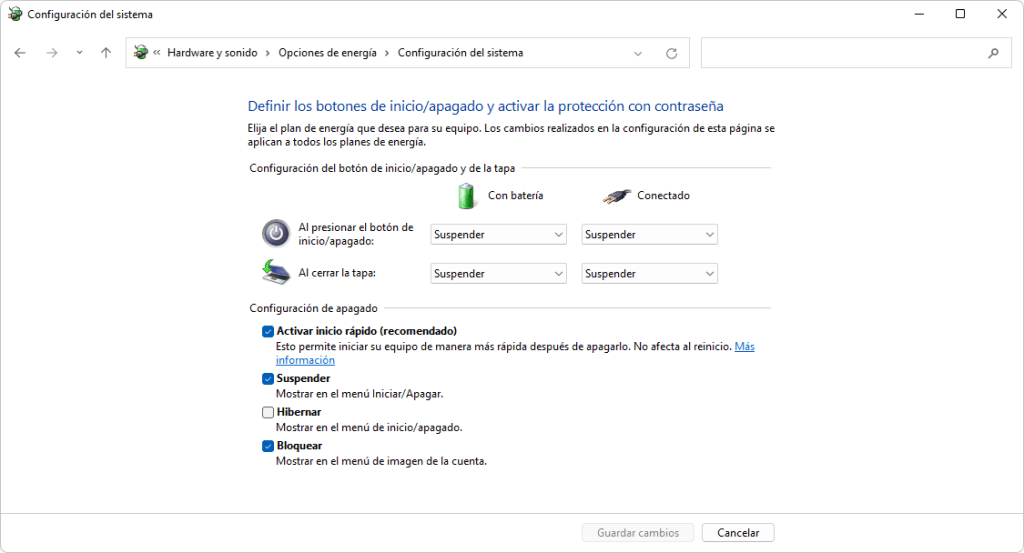Click the Guardar cambios button

(638, 533)
